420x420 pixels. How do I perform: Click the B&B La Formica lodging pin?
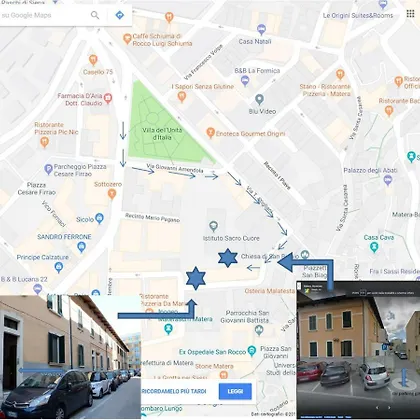click(245, 81)
